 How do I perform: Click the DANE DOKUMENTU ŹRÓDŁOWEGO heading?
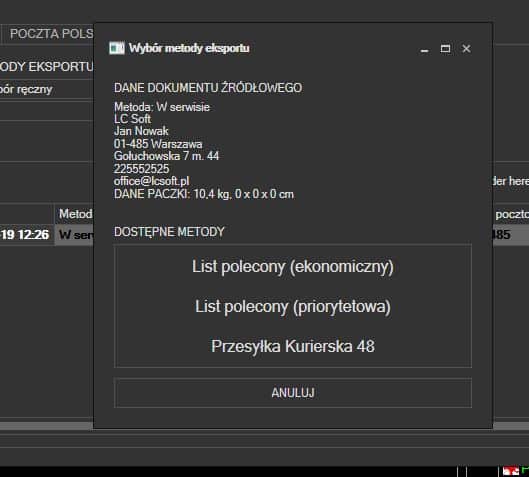(208, 88)
